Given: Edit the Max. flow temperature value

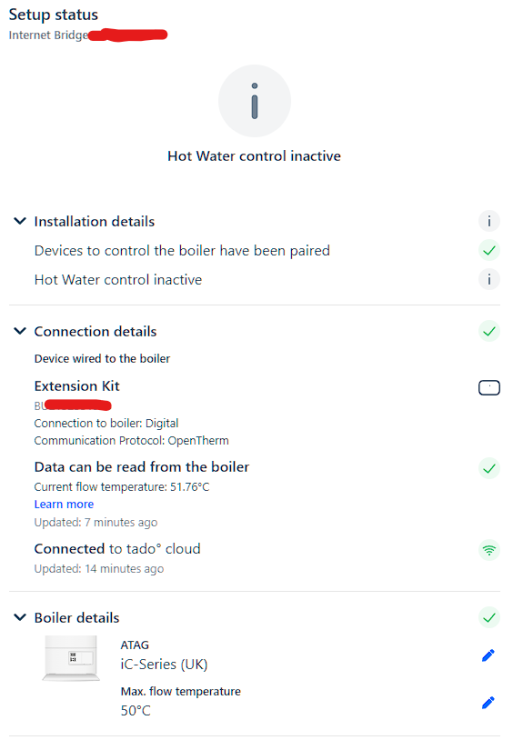Looking at the screenshot, I should (x=488, y=702).
